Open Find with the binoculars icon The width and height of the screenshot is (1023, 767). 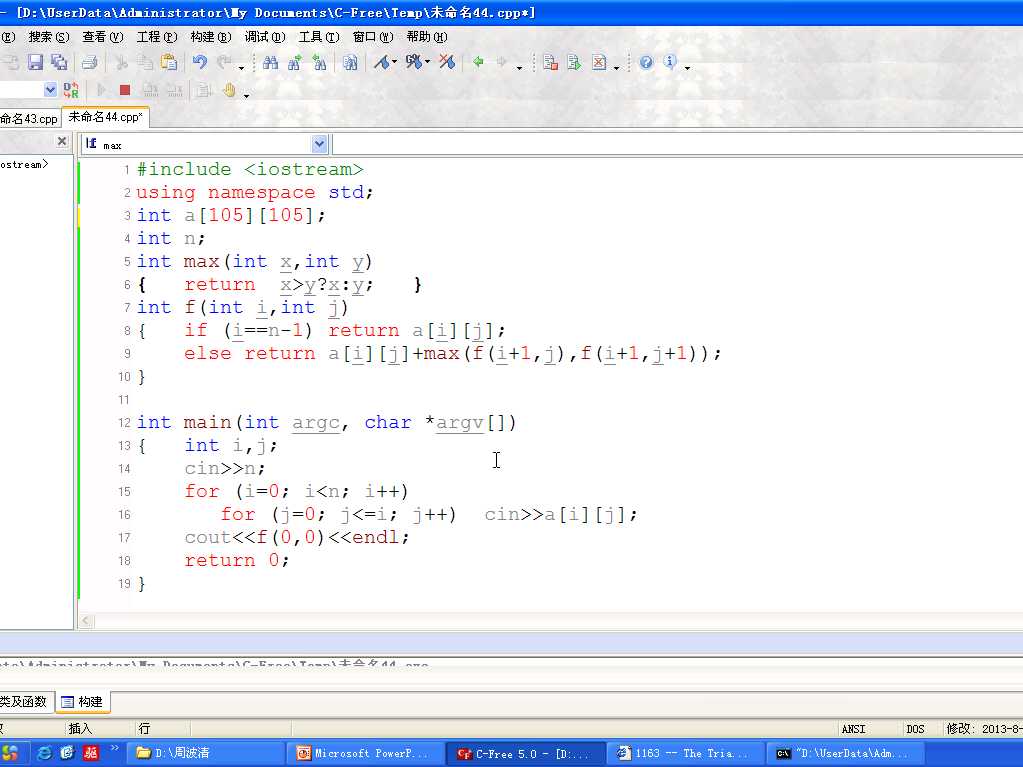coord(270,63)
